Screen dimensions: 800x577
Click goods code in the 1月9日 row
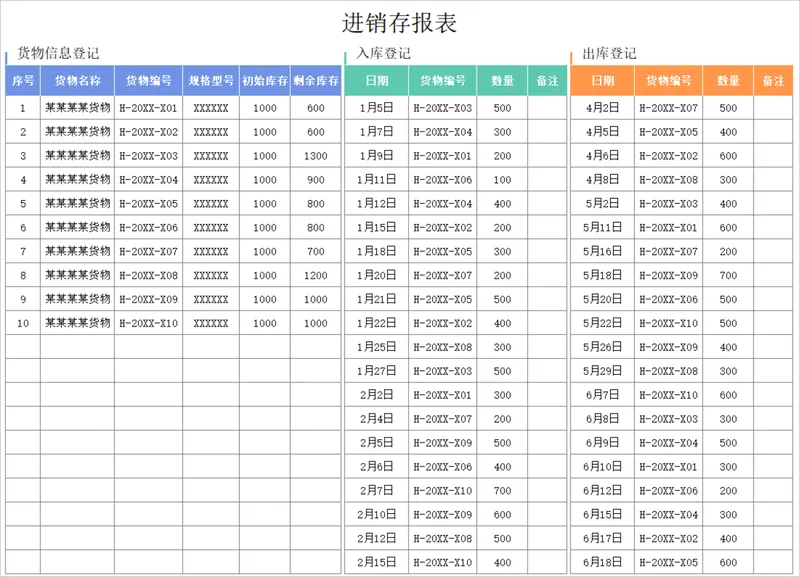[442, 156]
